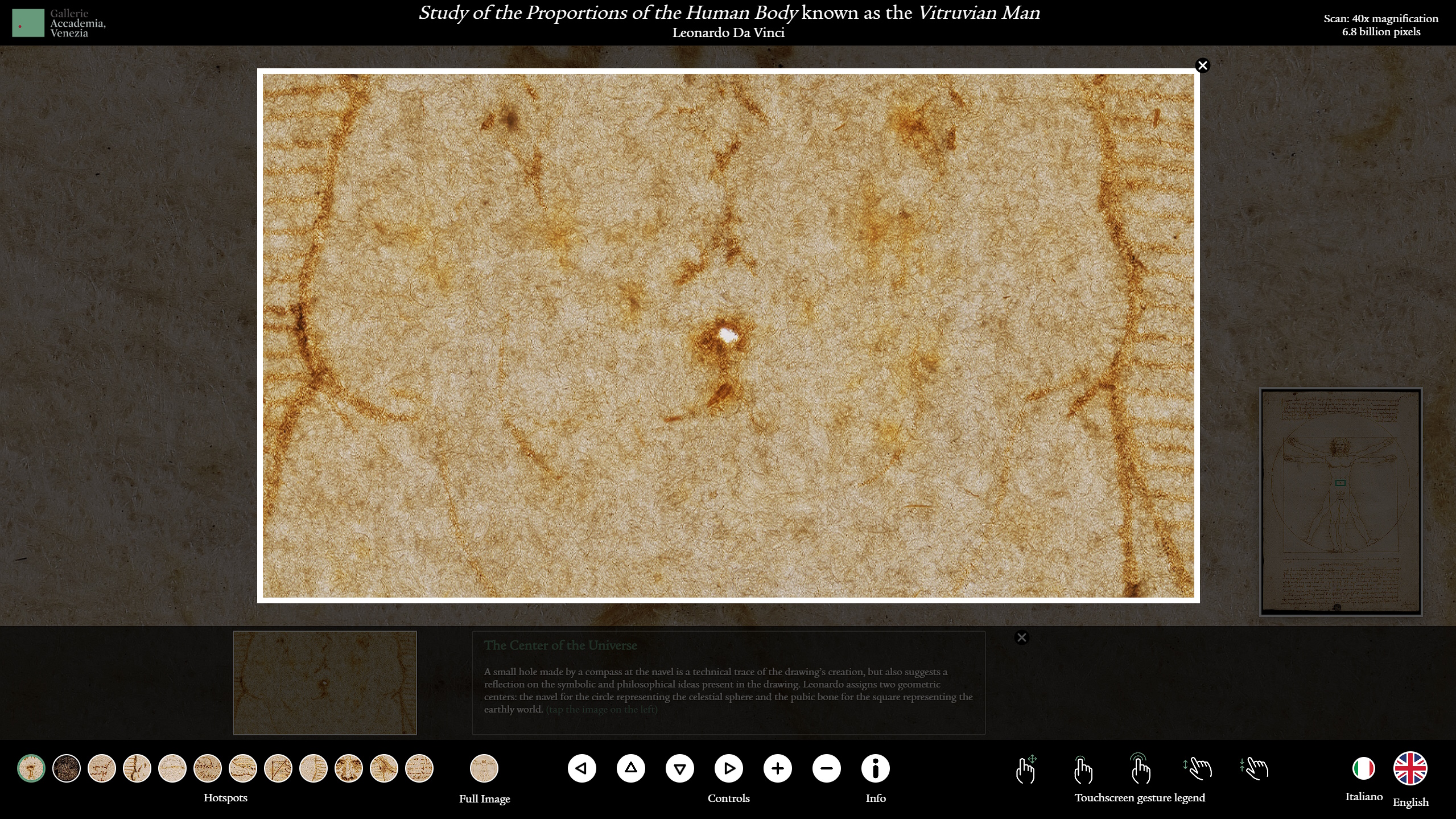The image size is (1456, 819).
Task: Tap the small navel preview thumbnail
Action: coord(324,682)
